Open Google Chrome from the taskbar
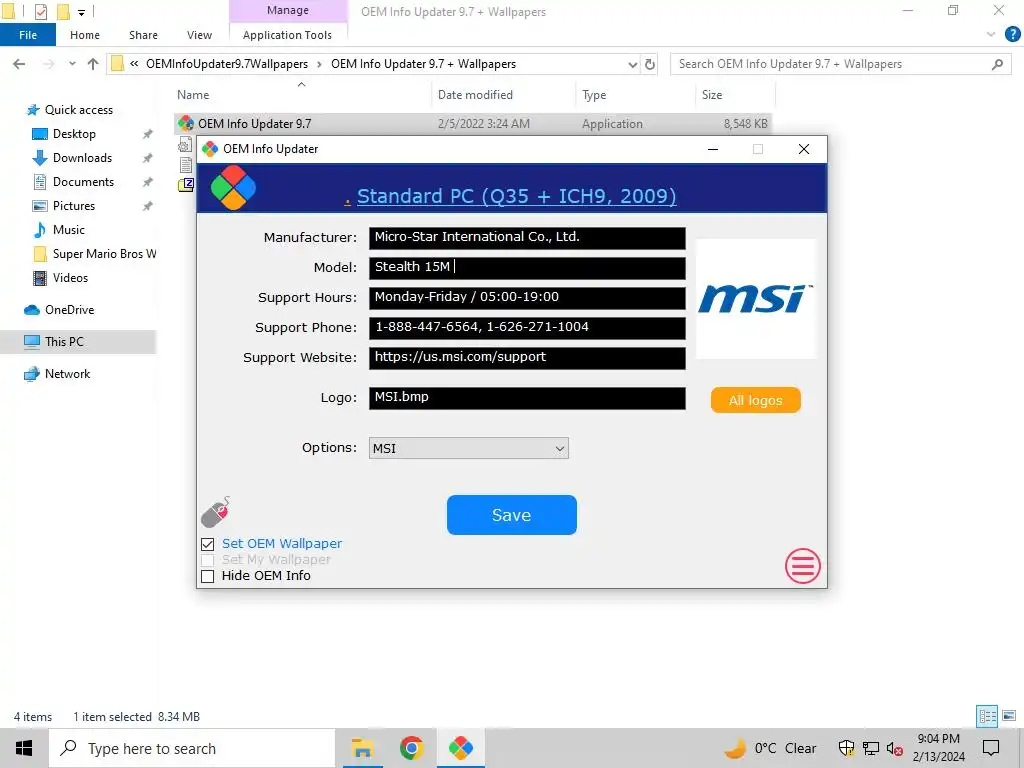Image resolution: width=1024 pixels, height=768 pixels. pyautogui.click(x=411, y=748)
